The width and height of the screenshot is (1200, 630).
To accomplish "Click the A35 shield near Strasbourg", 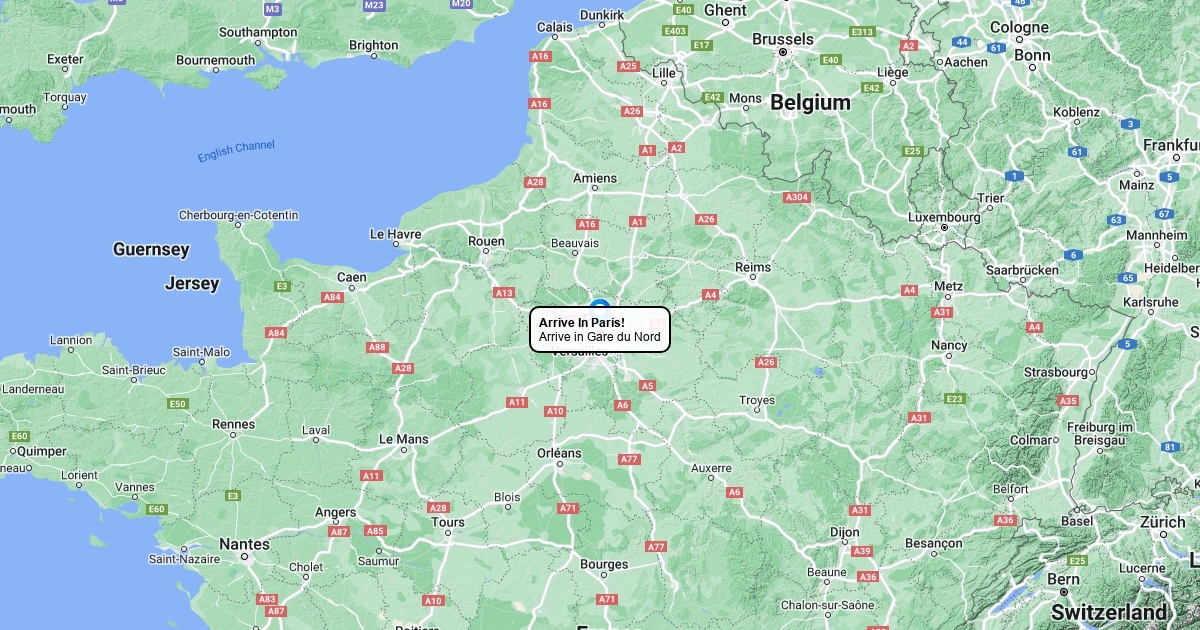I will pos(1068,401).
